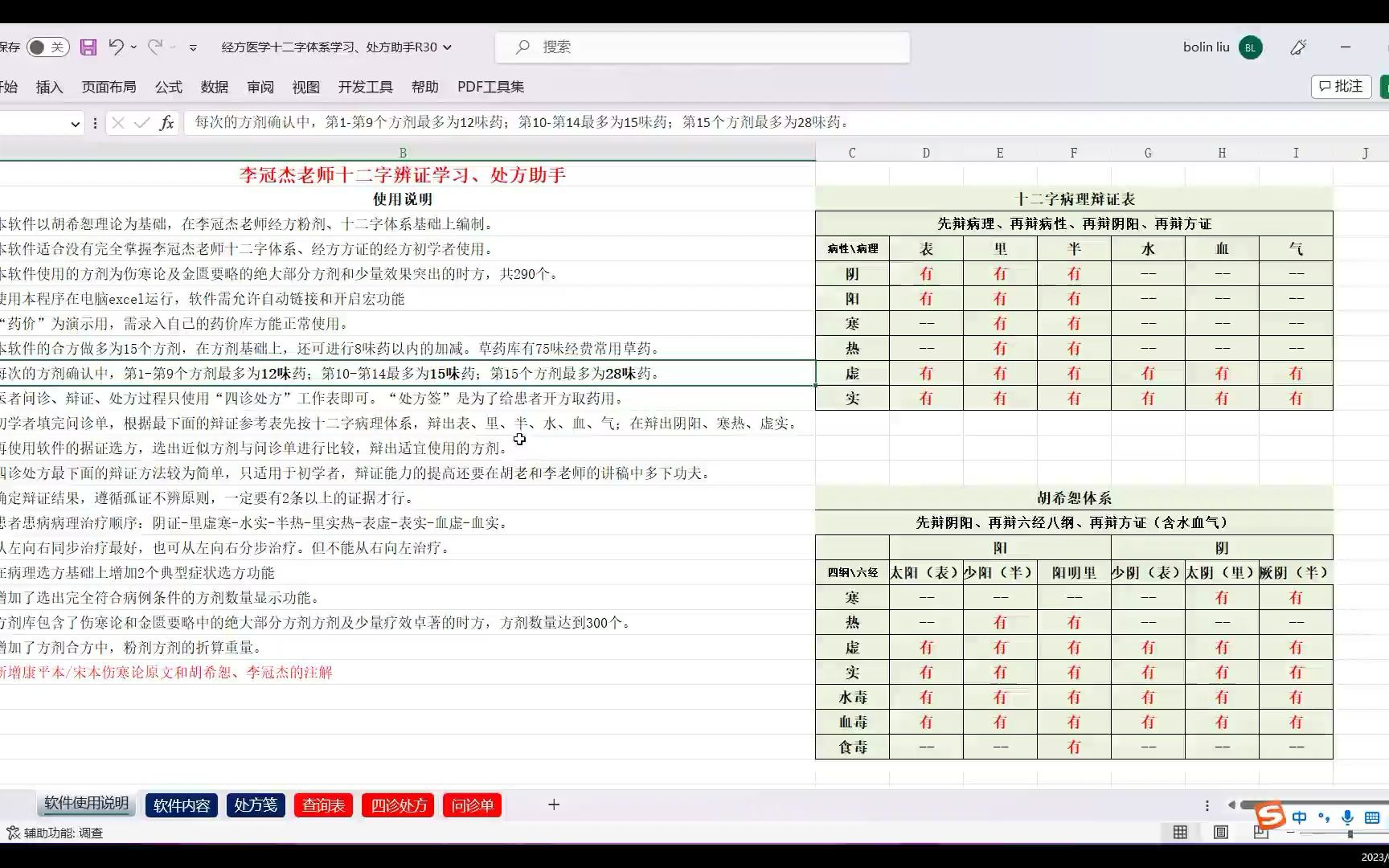Viewport: 1389px width, 868px height.
Task: Open the 数据 ribbon tab
Action: tap(215, 87)
